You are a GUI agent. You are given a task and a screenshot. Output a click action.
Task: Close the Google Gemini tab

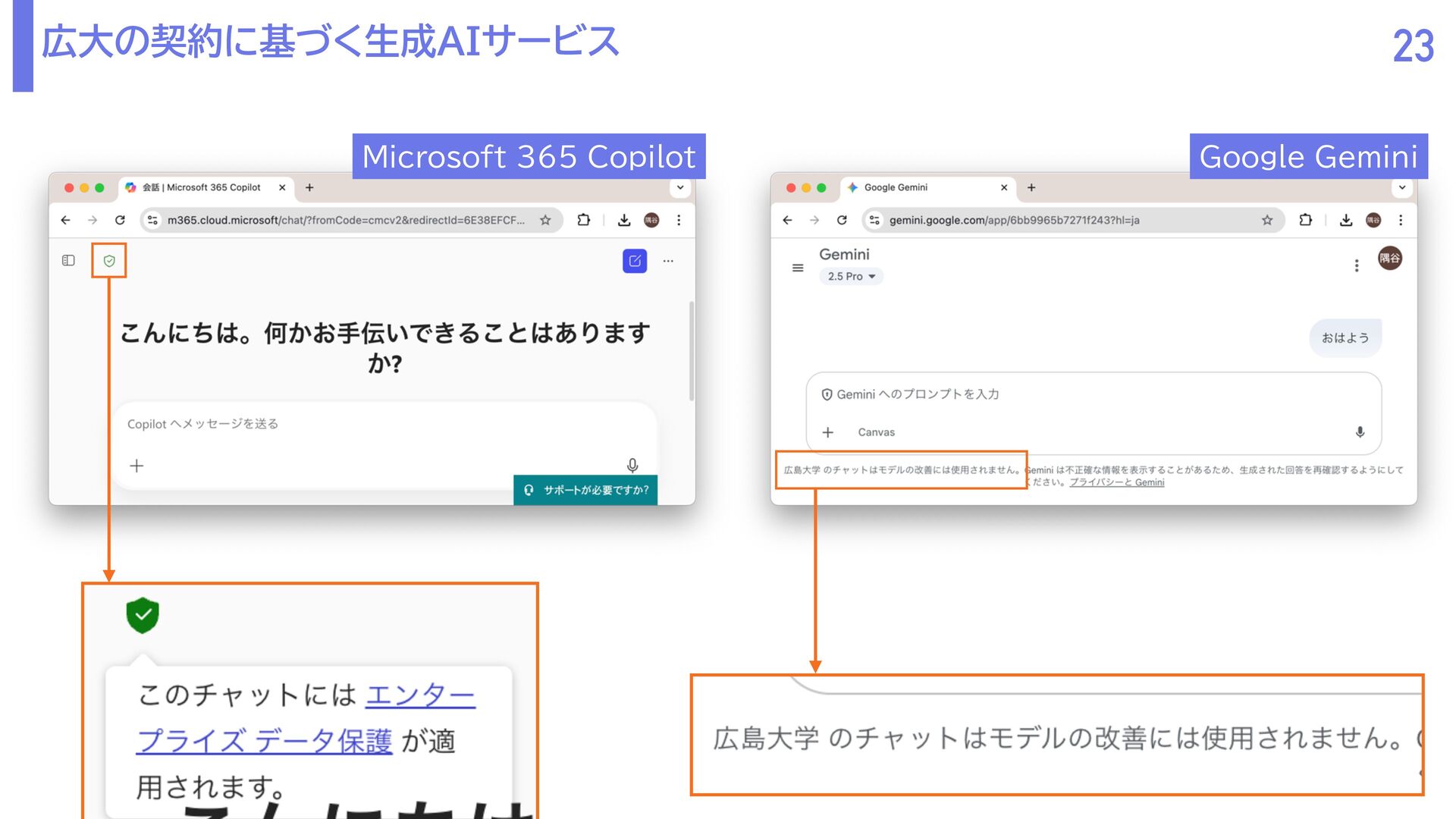(1004, 187)
